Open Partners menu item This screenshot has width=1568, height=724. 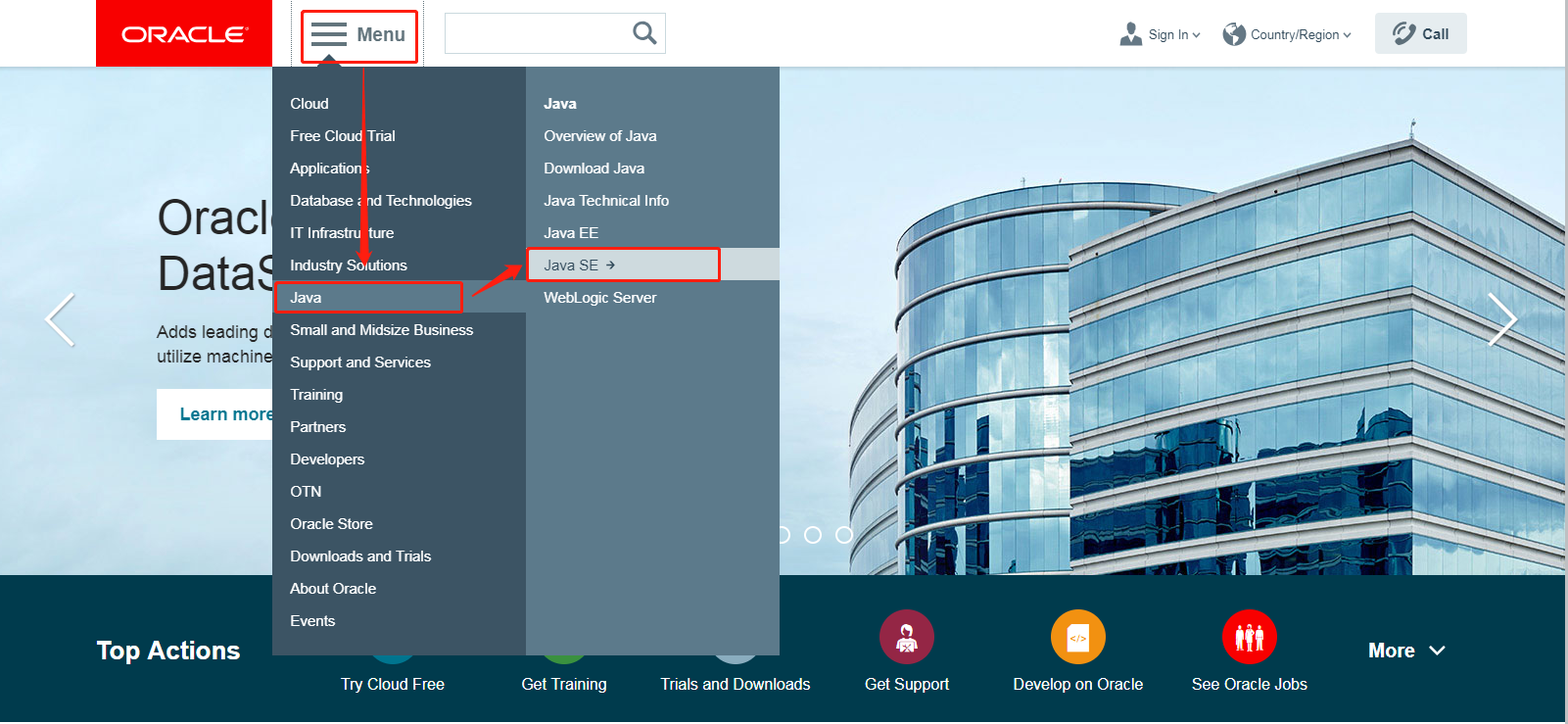[x=318, y=426]
